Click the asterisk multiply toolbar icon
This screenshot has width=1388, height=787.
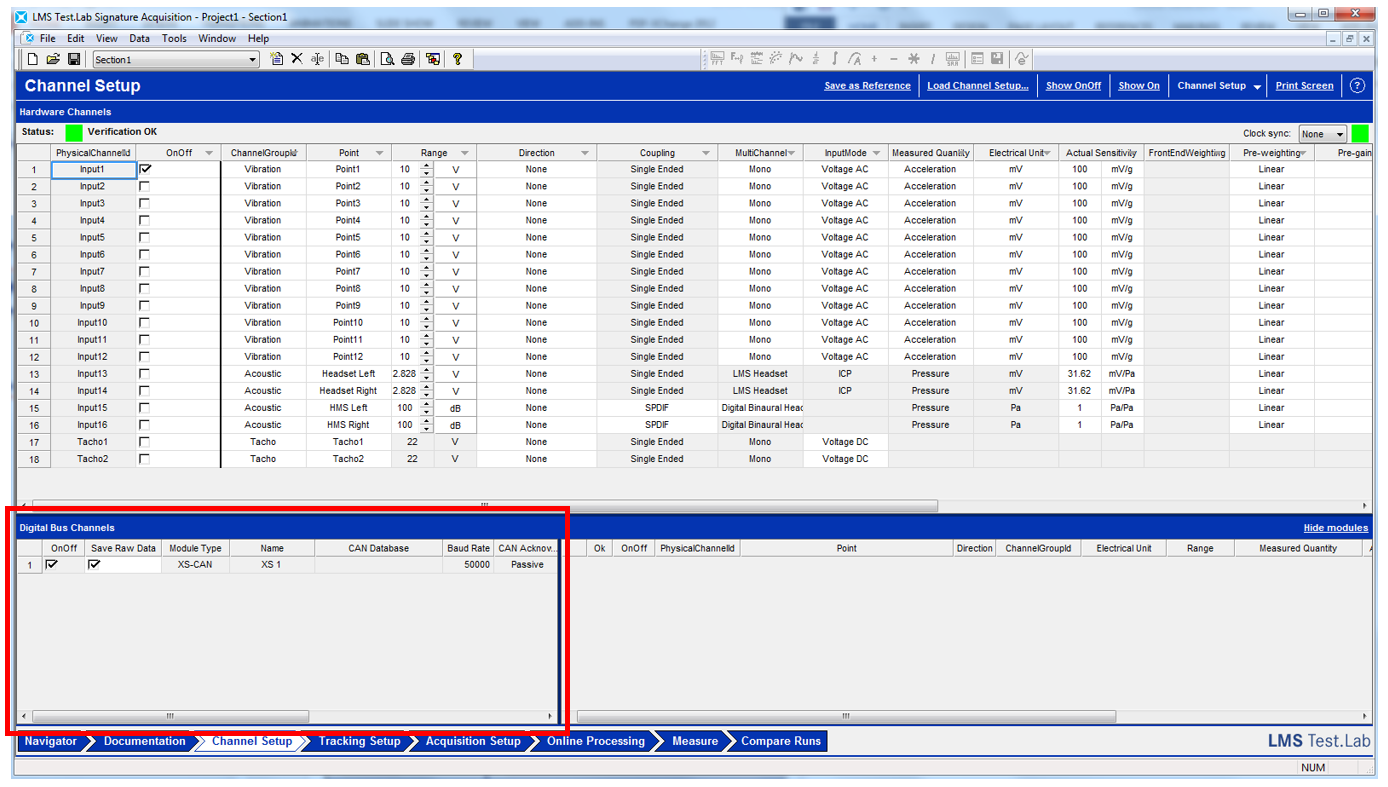pyautogui.click(x=913, y=59)
